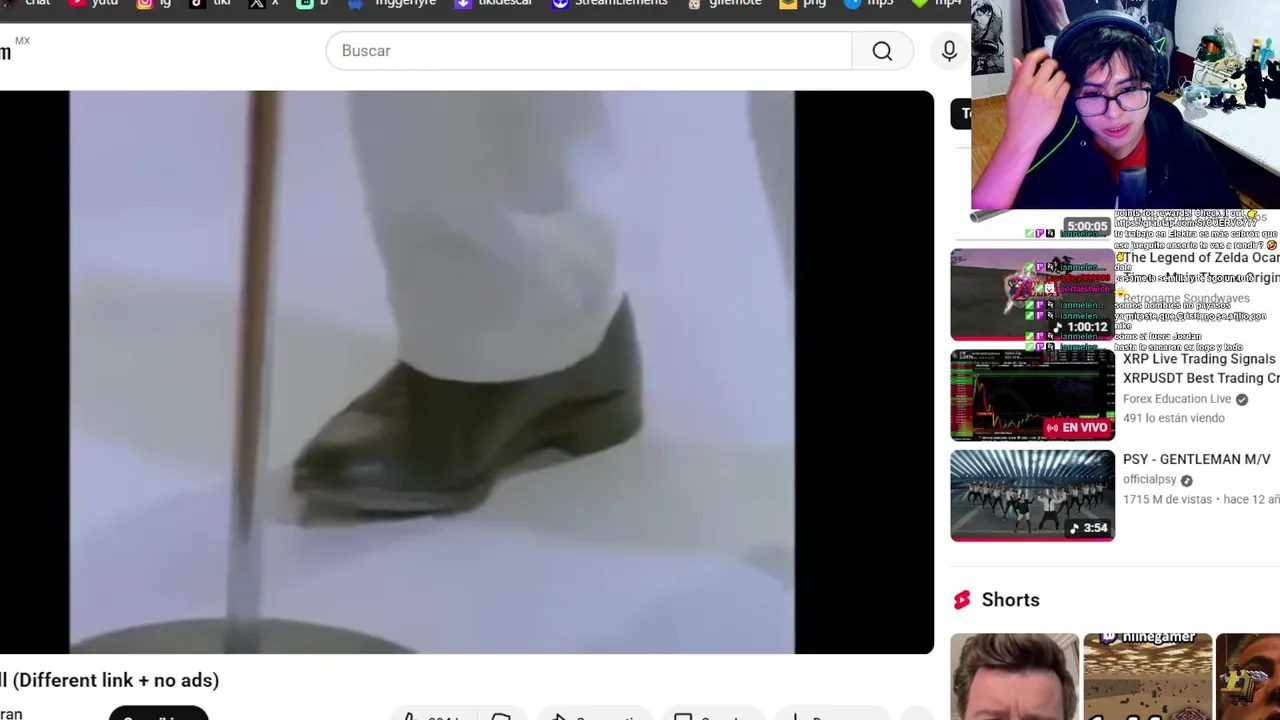Open the 'ig' Instagram bookmark
This screenshot has width=1280, height=720.
pyautogui.click(x=153, y=3)
